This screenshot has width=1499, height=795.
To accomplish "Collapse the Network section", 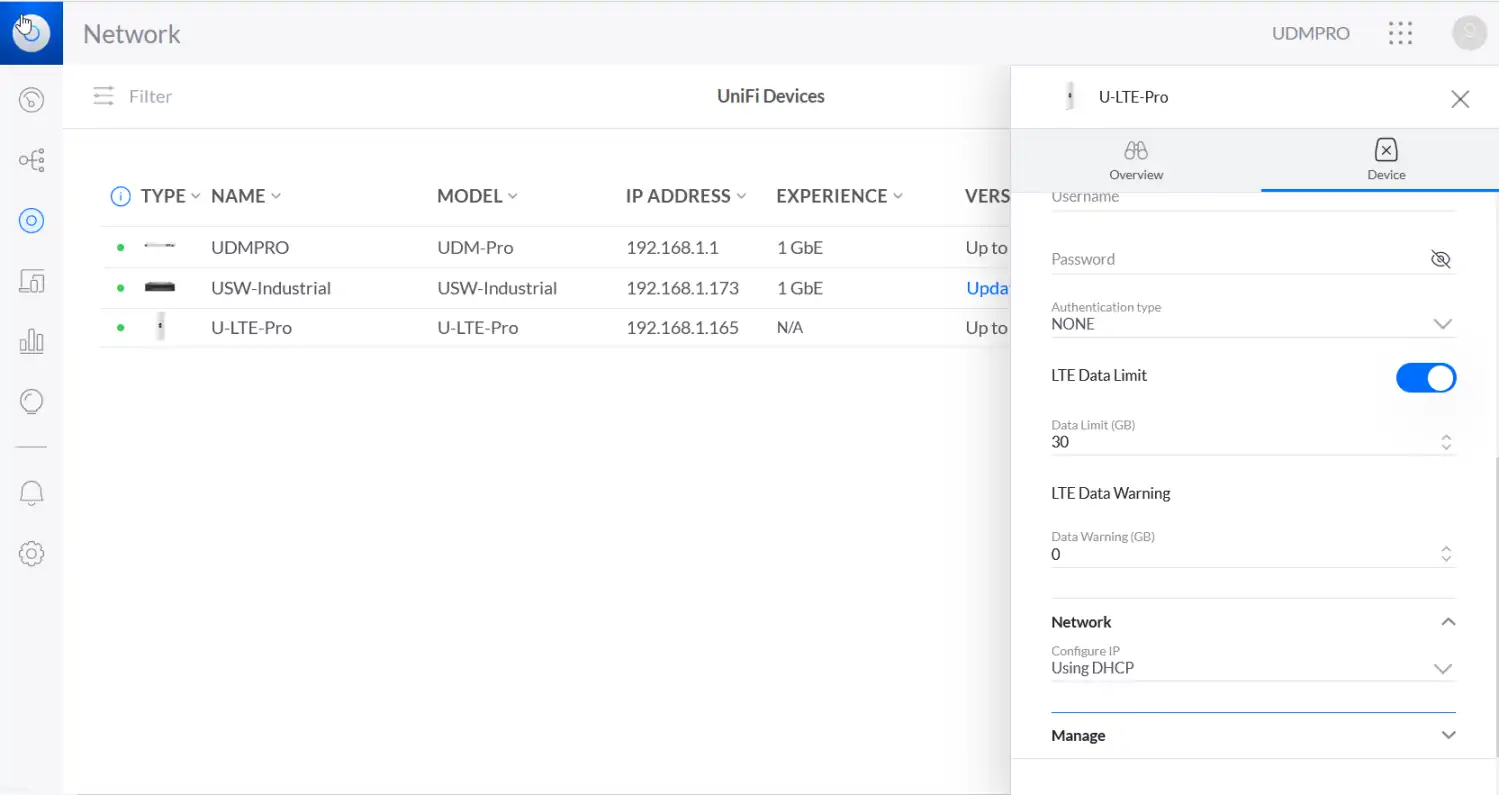I will [1447, 622].
